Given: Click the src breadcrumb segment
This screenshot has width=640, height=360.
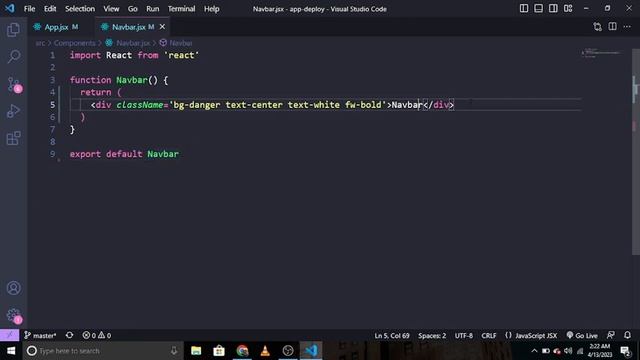Looking at the screenshot, I should 40,43.
